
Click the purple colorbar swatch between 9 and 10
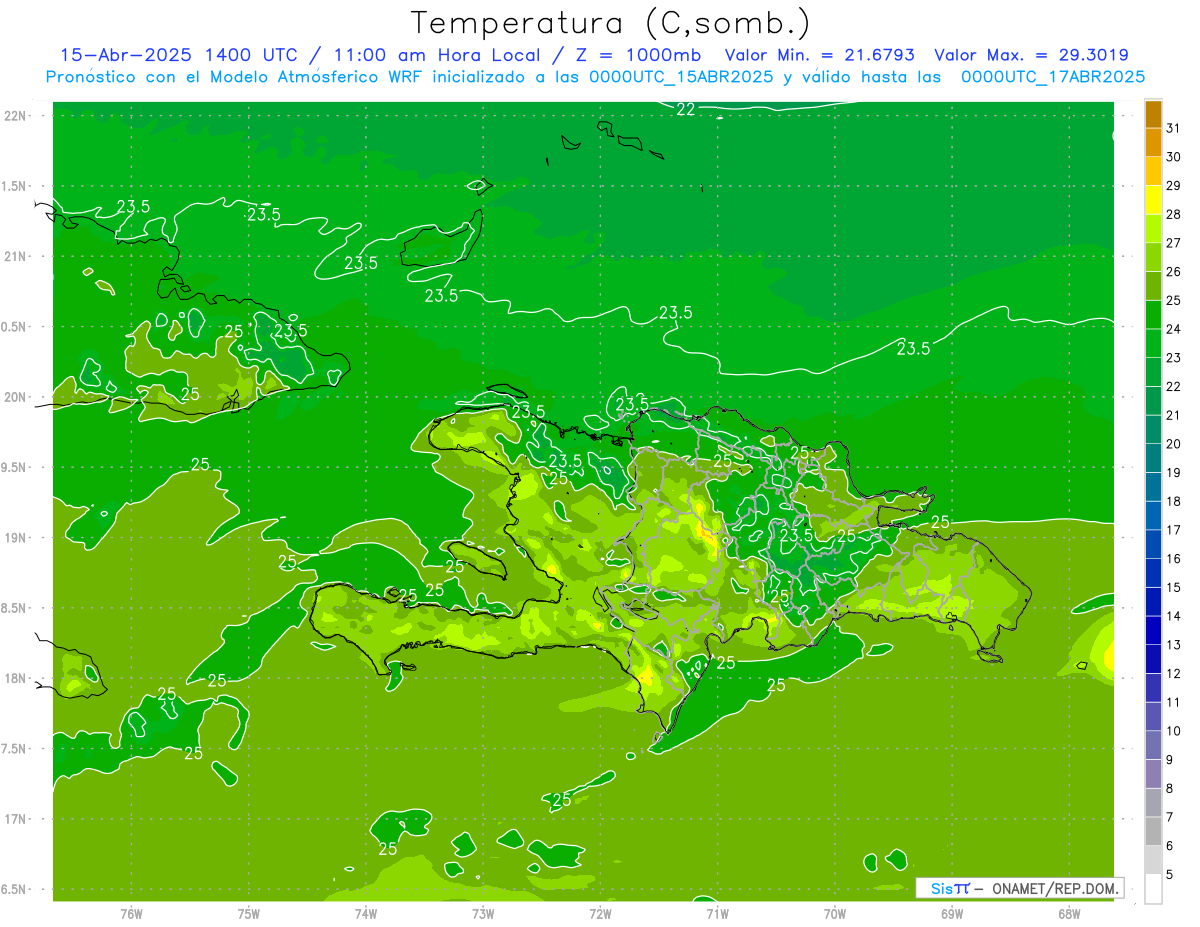click(x=1153, y=746)
